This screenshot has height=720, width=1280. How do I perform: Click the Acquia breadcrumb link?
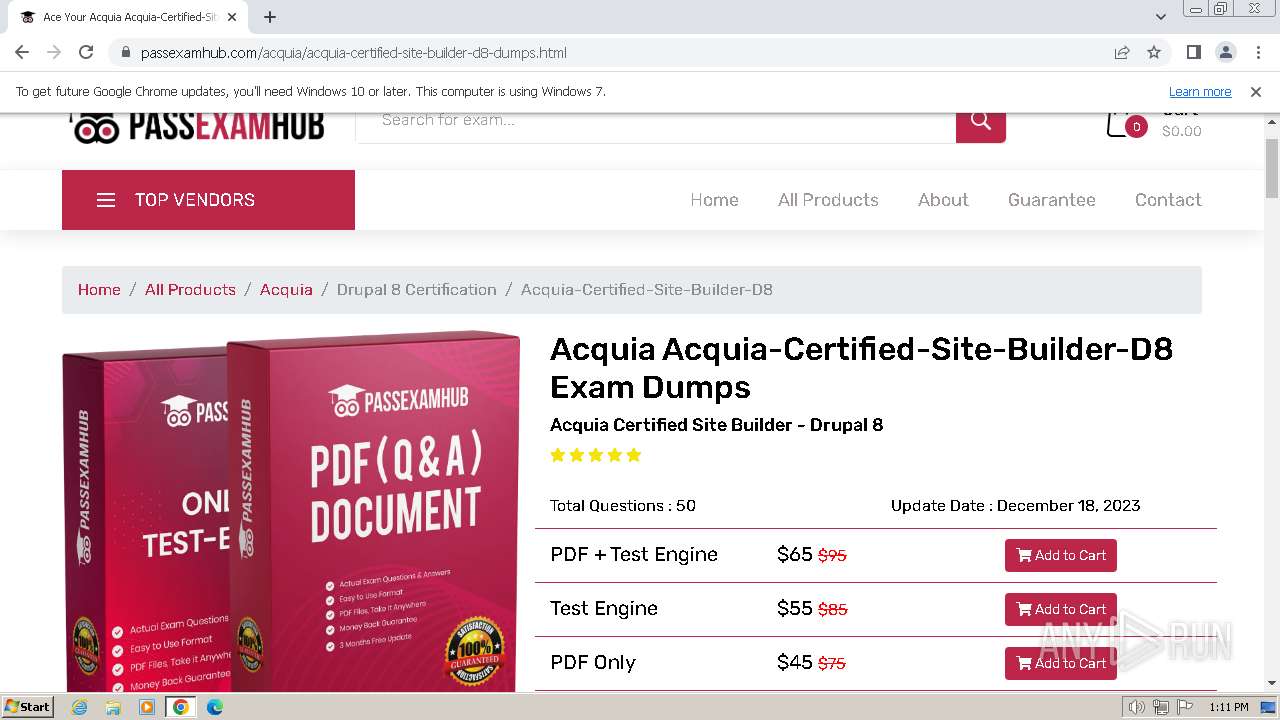pos(286,290)
